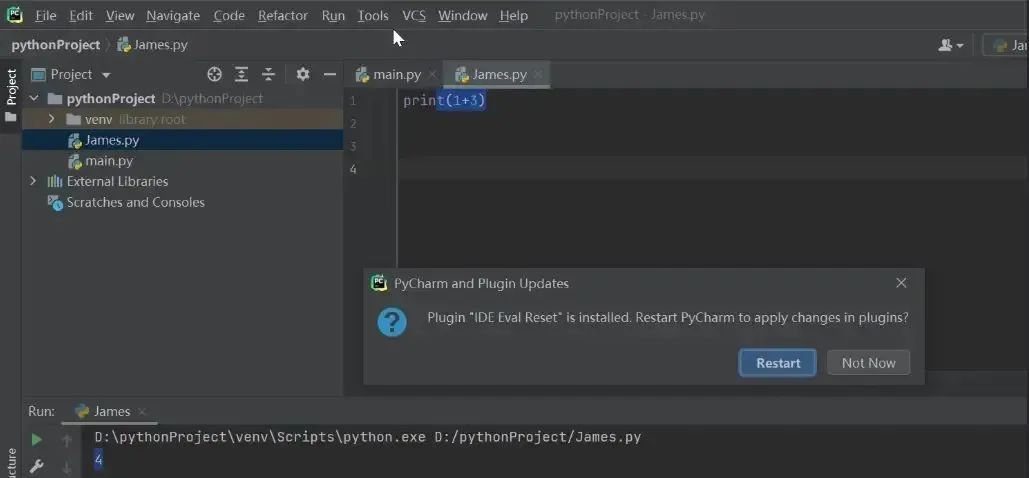Click the PyCharm icon in dialog title

tap(379, 283)
